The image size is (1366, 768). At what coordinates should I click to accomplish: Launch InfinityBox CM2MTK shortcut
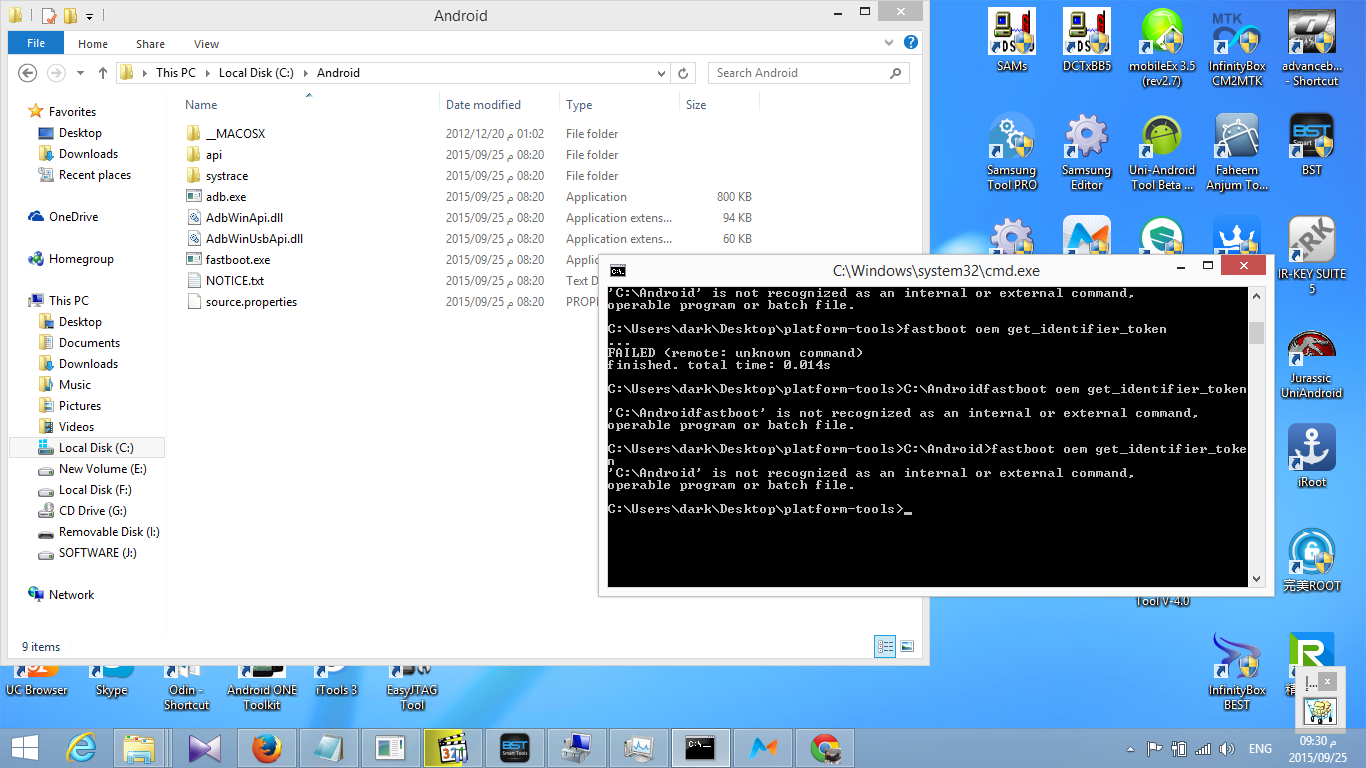click(x=1237, y=48)
